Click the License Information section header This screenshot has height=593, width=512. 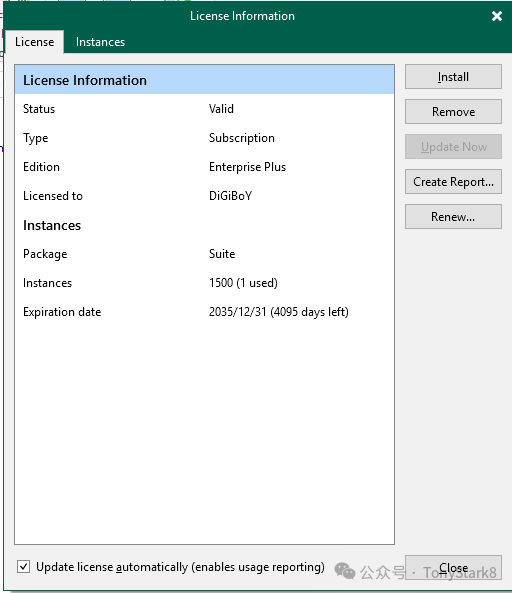(204, 80)
